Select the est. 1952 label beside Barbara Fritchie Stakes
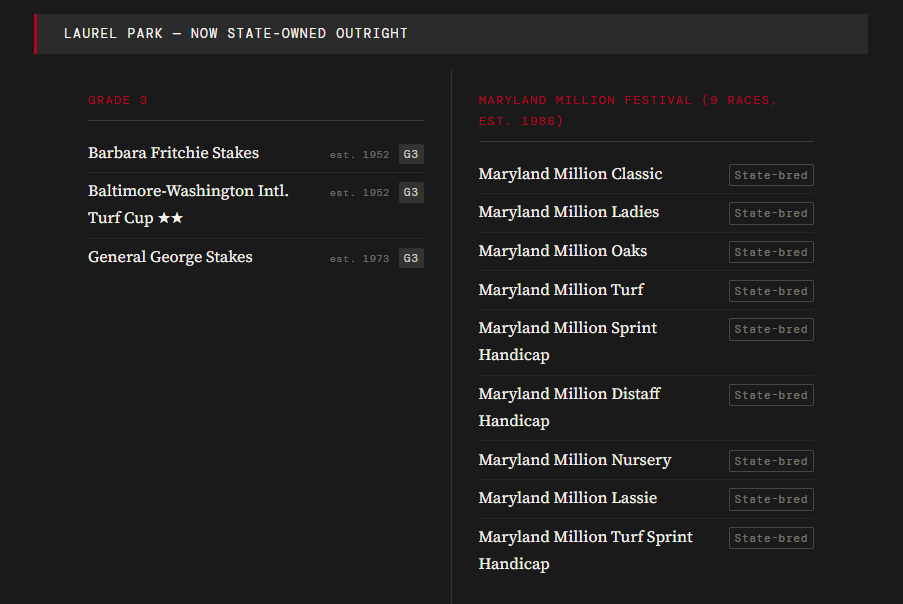This screenshot has height=604, width=903. pos(359,154)
